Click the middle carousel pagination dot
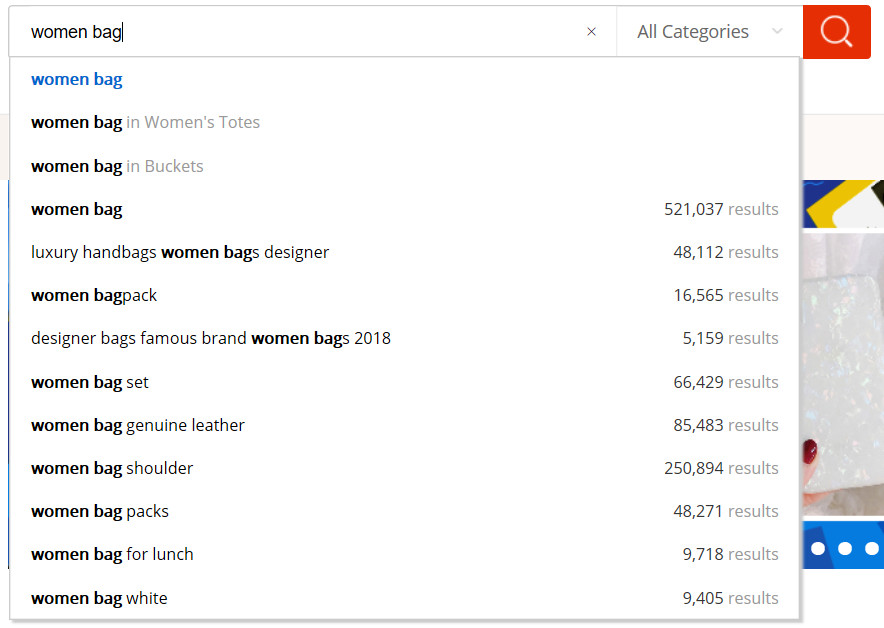Viewport: 884px width, 628px height. pyautogui.click(x=845, y=548)
